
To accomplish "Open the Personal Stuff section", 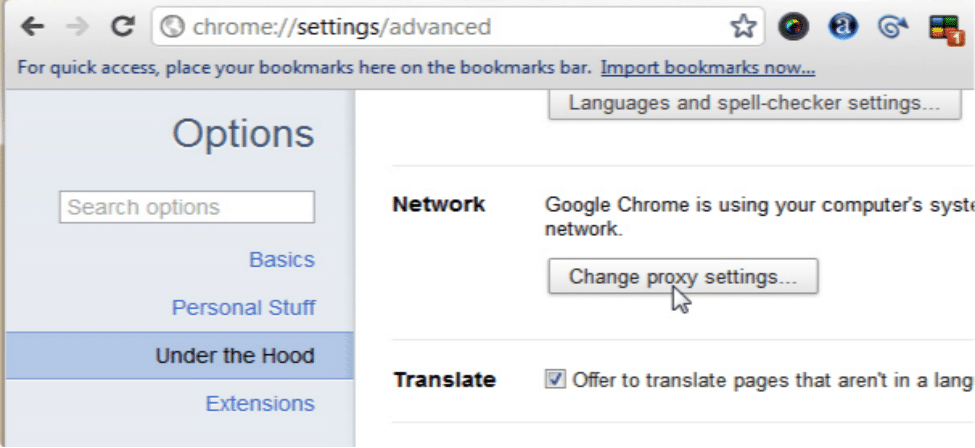I will [243, 308].
